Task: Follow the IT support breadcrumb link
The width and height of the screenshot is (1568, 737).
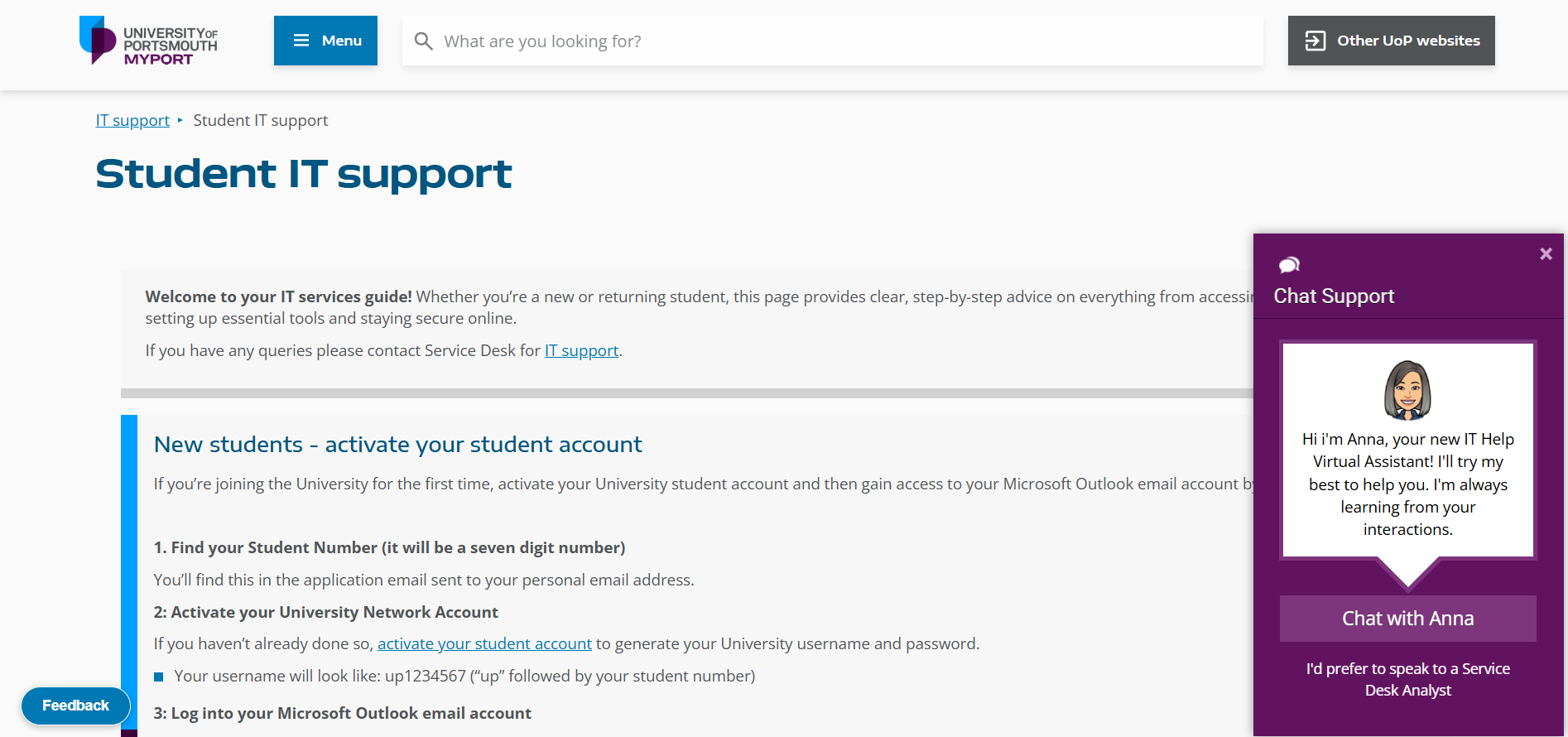Action: 132,120
